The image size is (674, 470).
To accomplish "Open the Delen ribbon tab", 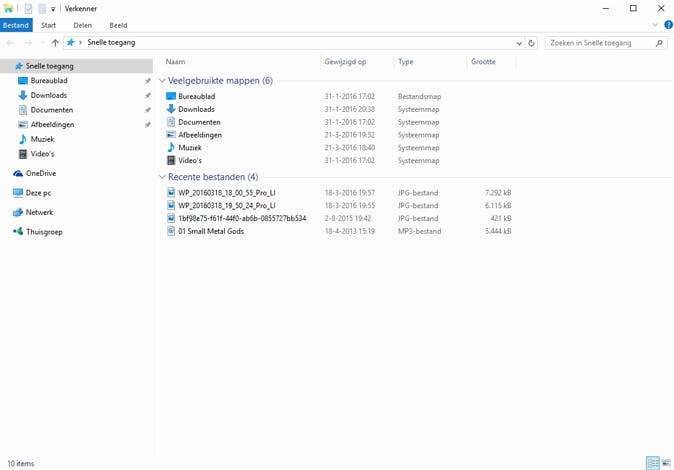I will click(83, 25).
